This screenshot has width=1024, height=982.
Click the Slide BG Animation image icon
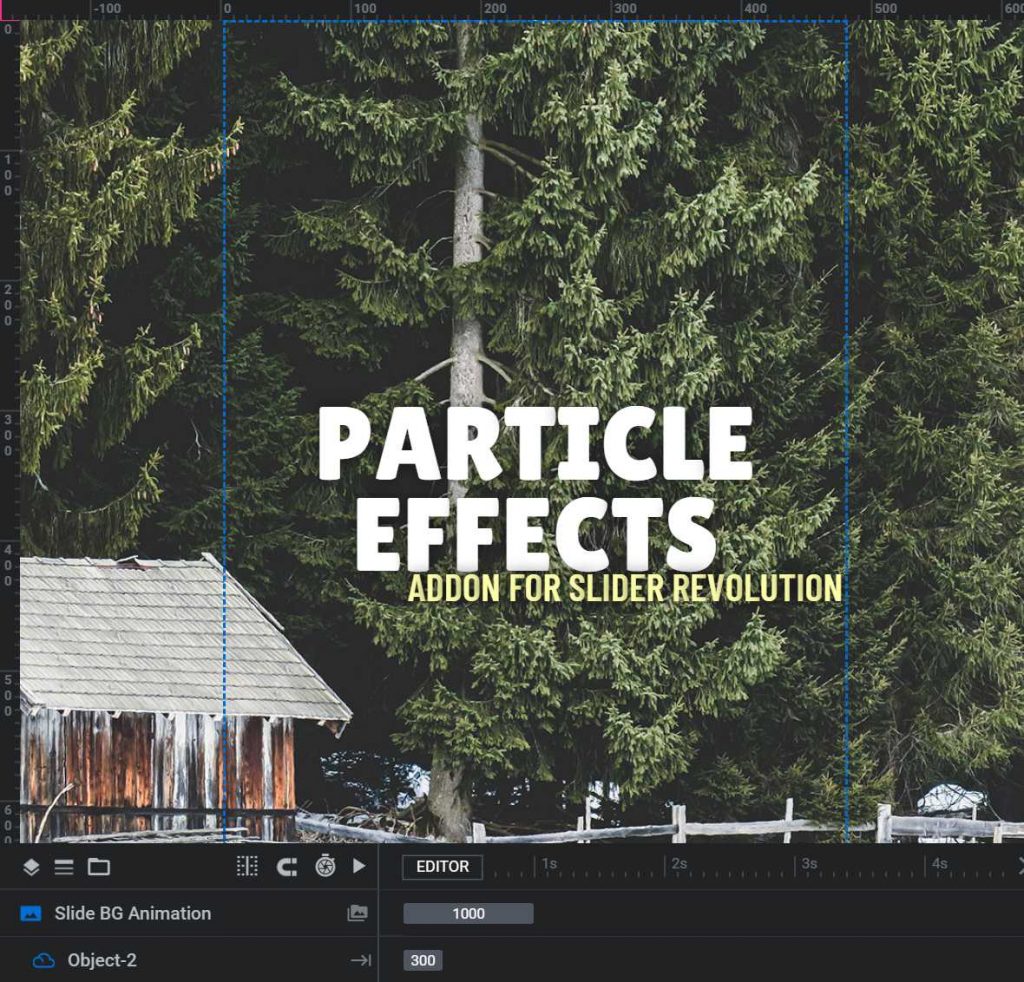[x=31, y=913]
